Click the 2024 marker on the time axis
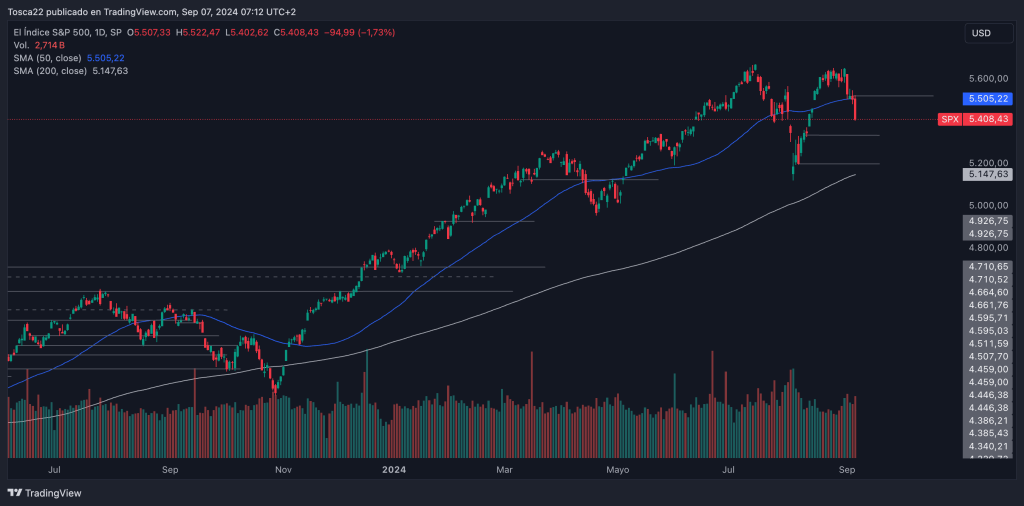1024x506 pixels. [394, 468]
